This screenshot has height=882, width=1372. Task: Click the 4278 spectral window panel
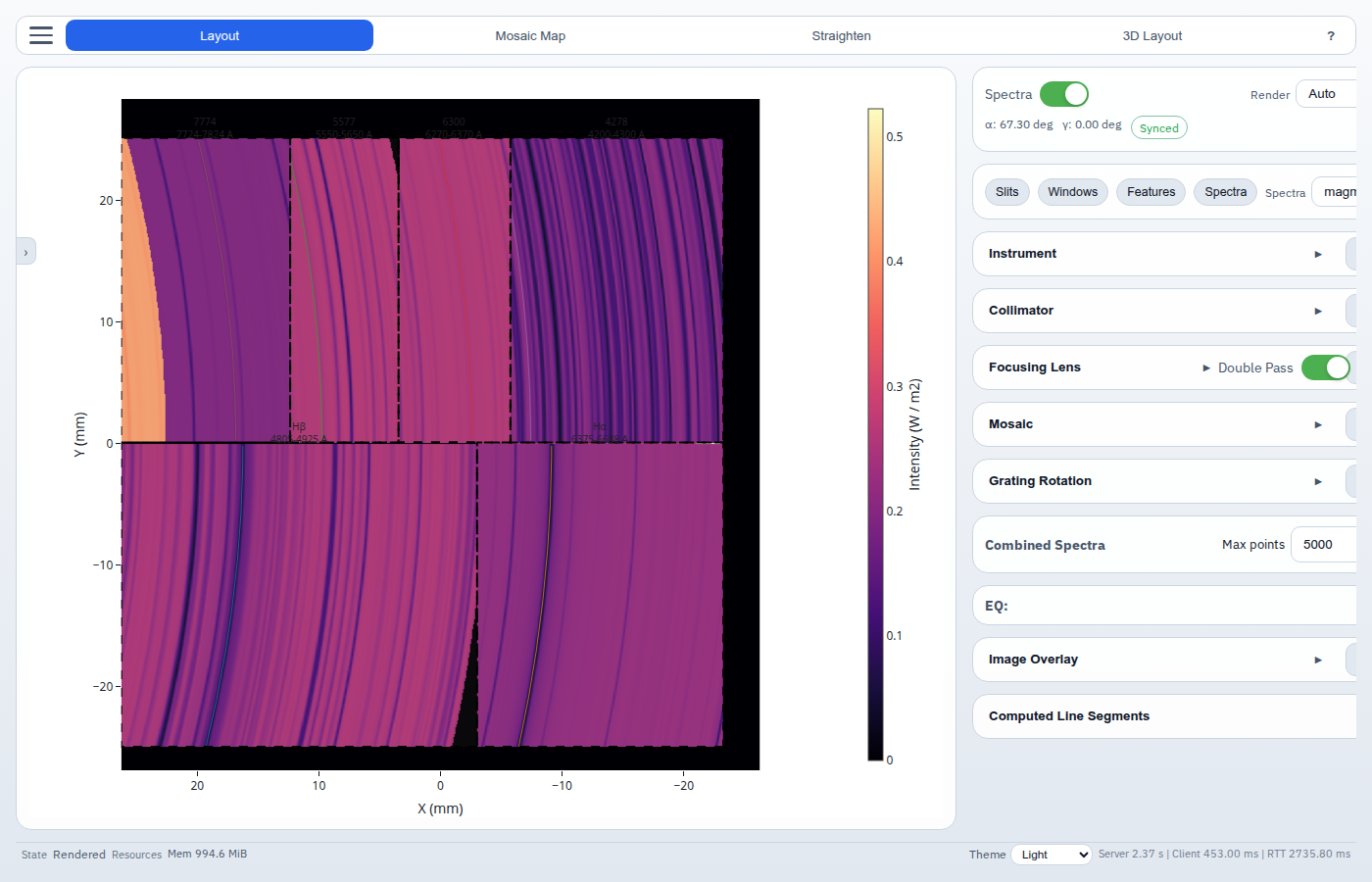[616, 290]
